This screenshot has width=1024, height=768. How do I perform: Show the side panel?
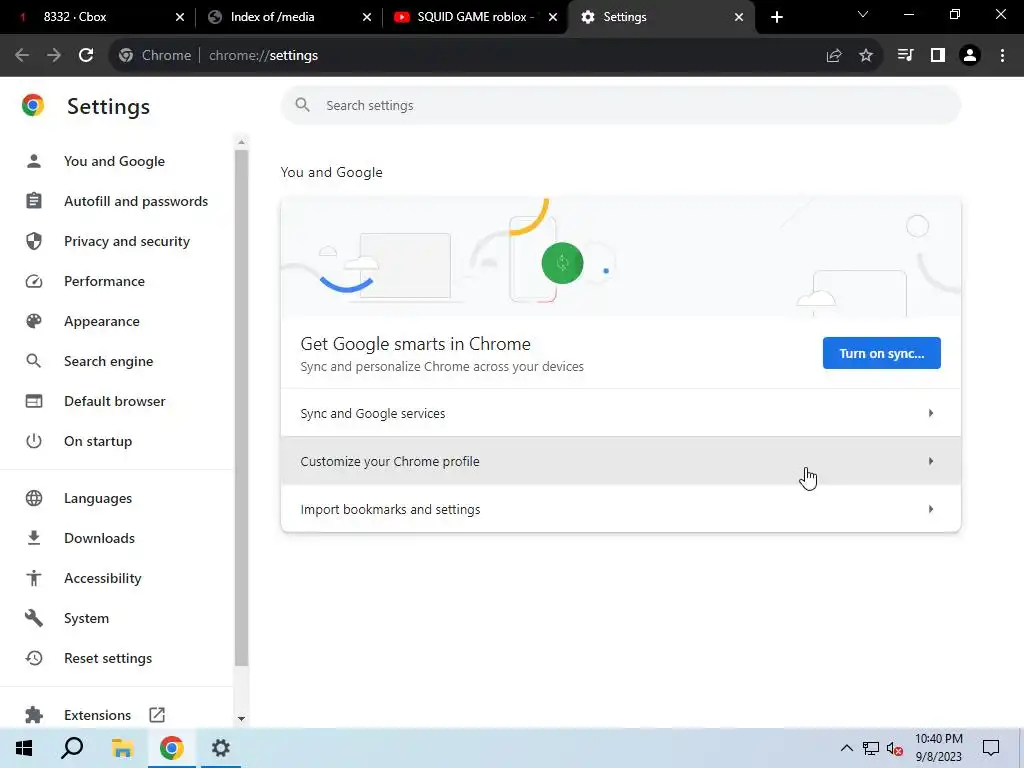coord(938,56)
